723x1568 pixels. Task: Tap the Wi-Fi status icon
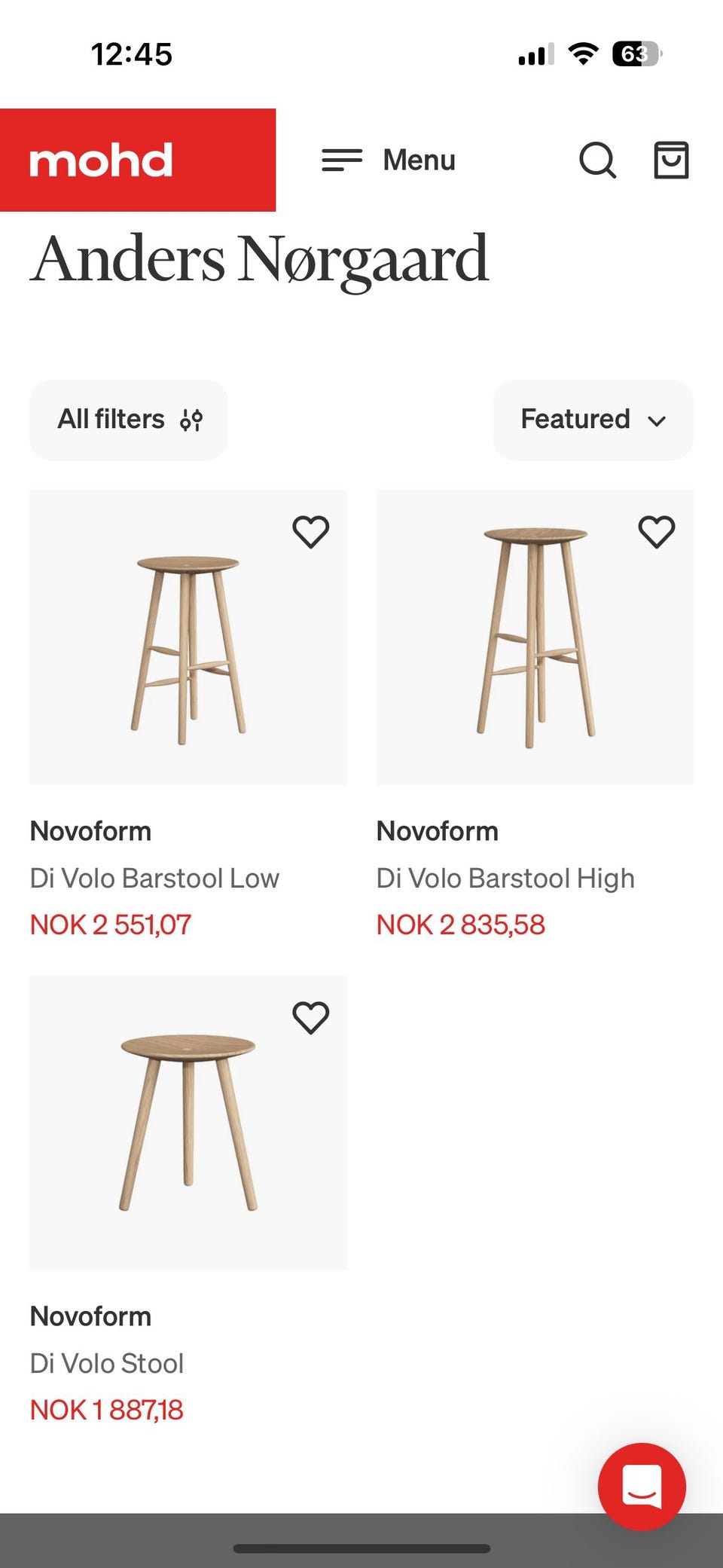pyautogui.click(x=583, y=54)
